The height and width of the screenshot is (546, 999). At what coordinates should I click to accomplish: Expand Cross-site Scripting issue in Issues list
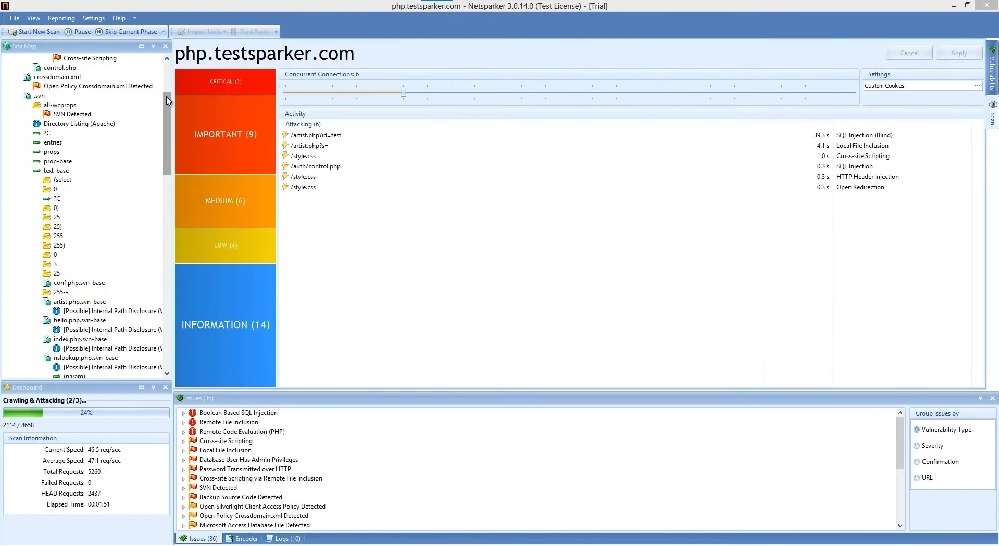(183, 441)
